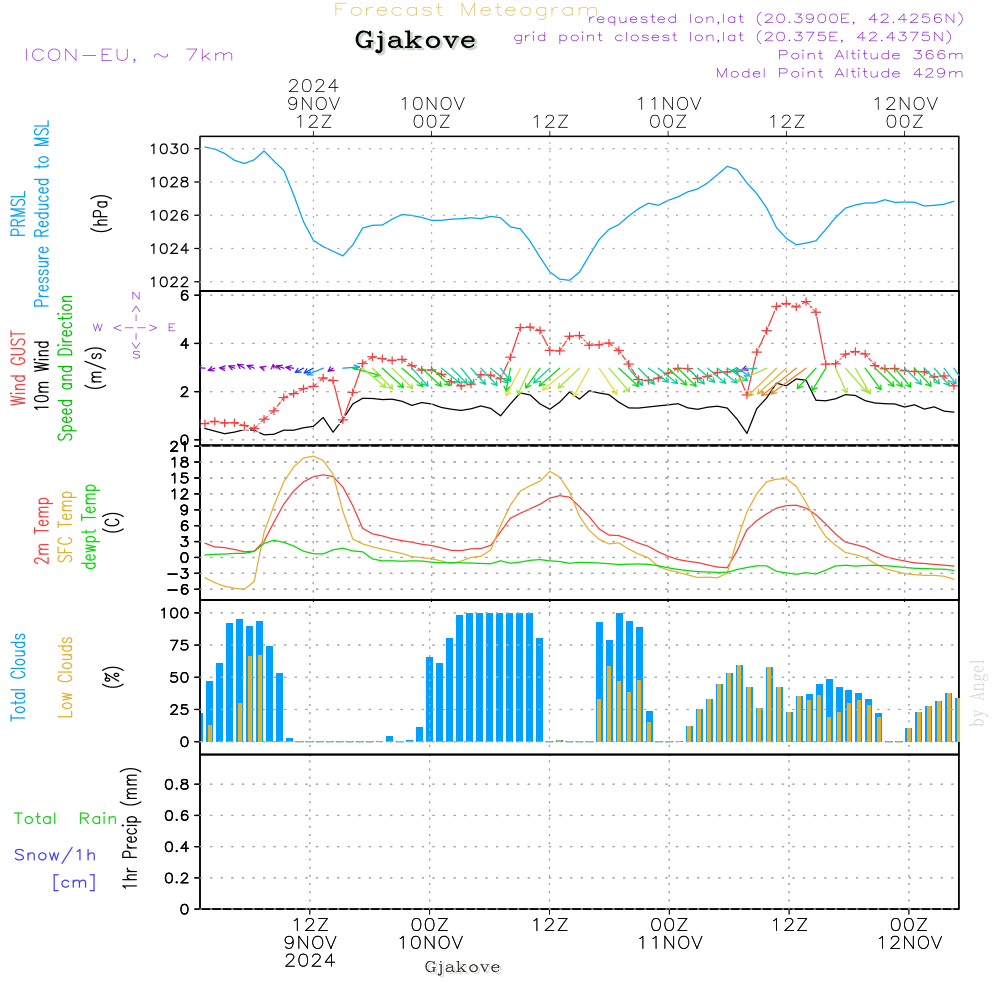Select top axis label '10NOV 00Z'
Viewport: 1000px width, 1000px height.
(432, 112)
